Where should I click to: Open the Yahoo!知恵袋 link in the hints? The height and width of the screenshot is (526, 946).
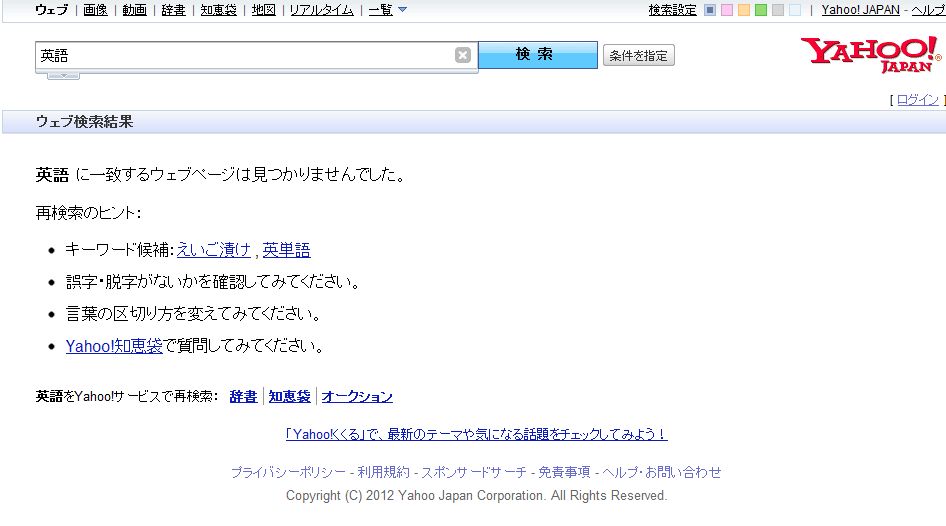[114, 346]
